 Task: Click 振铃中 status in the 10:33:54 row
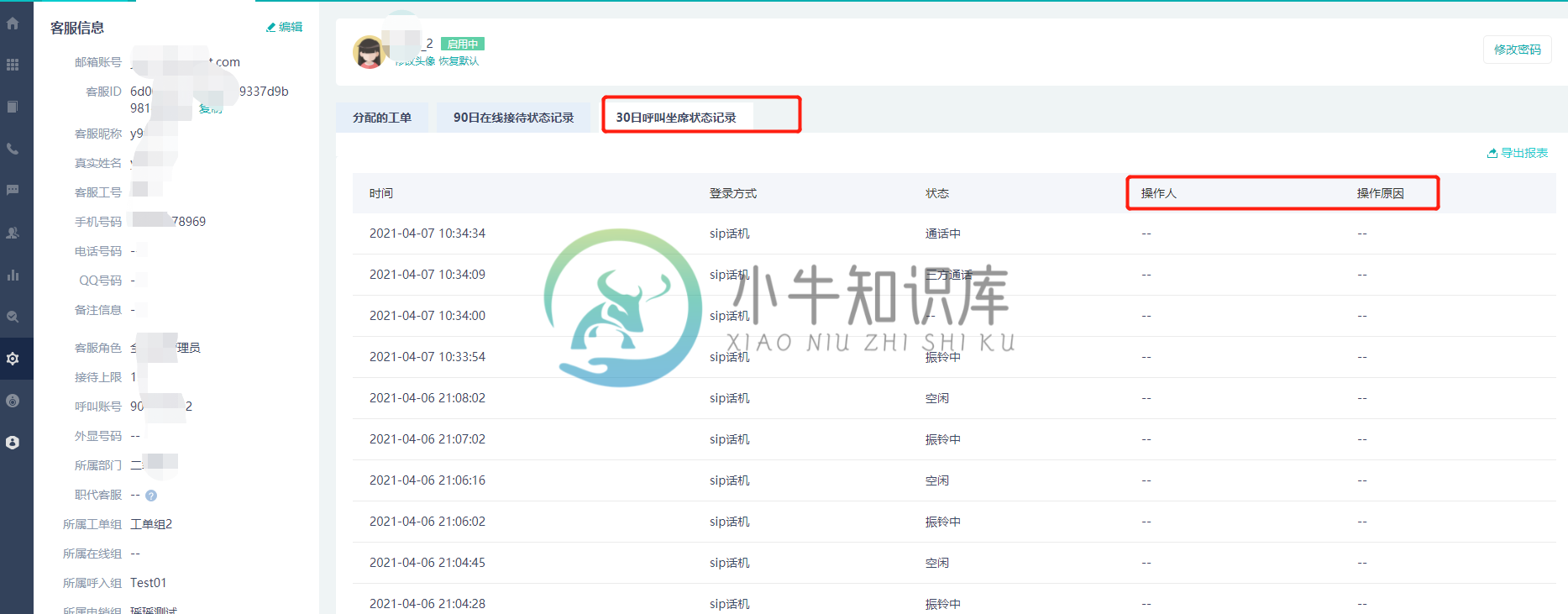point(943,357)
